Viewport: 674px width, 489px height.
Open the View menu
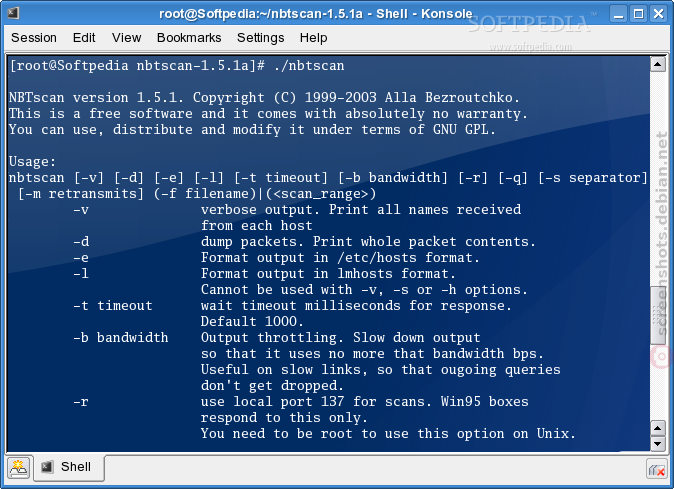click(126, 38)
